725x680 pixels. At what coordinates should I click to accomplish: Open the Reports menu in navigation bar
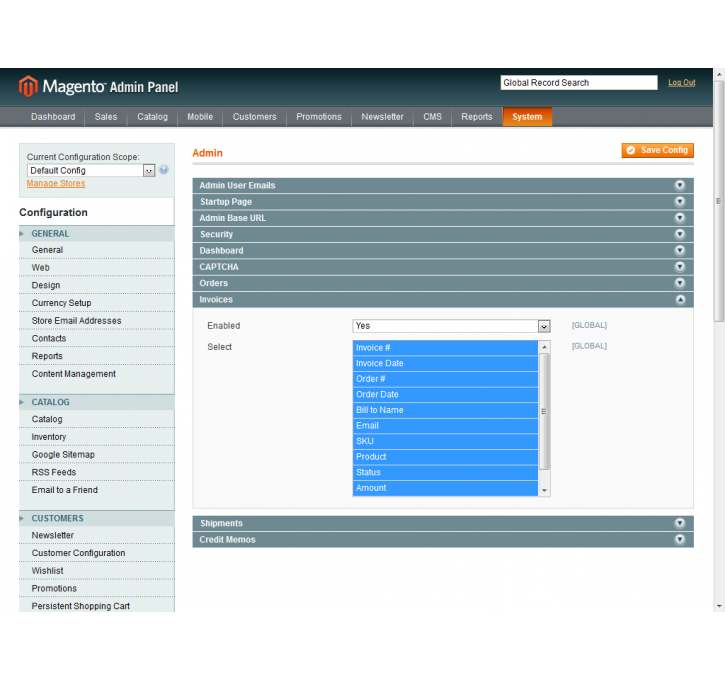point(477,117)
